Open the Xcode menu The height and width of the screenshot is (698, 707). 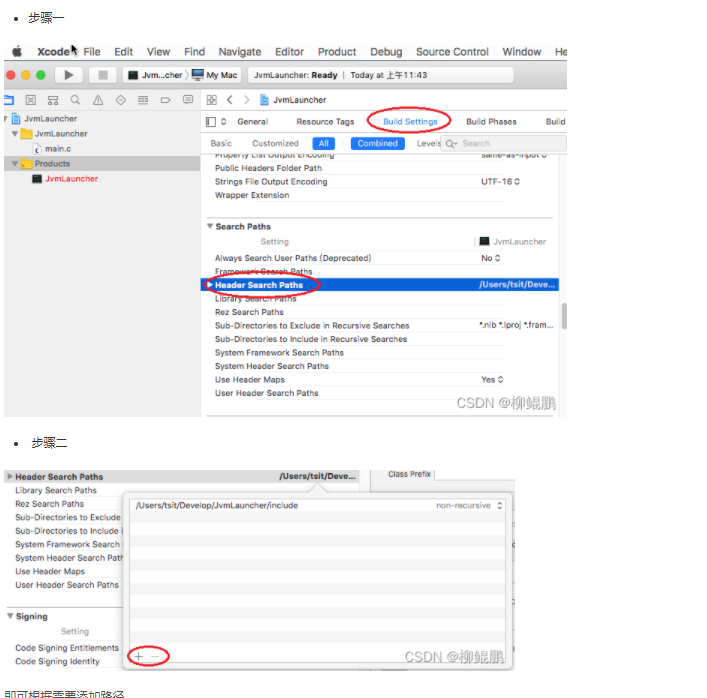tap(53, 52)
